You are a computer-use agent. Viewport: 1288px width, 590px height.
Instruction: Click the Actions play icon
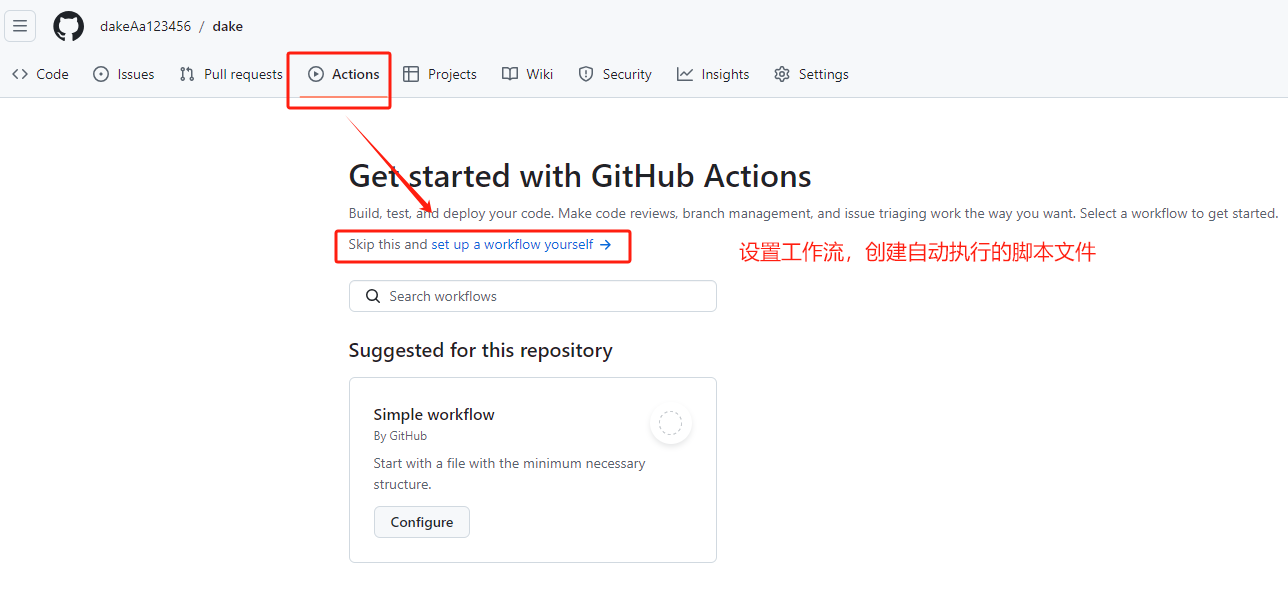coord(316,74)
